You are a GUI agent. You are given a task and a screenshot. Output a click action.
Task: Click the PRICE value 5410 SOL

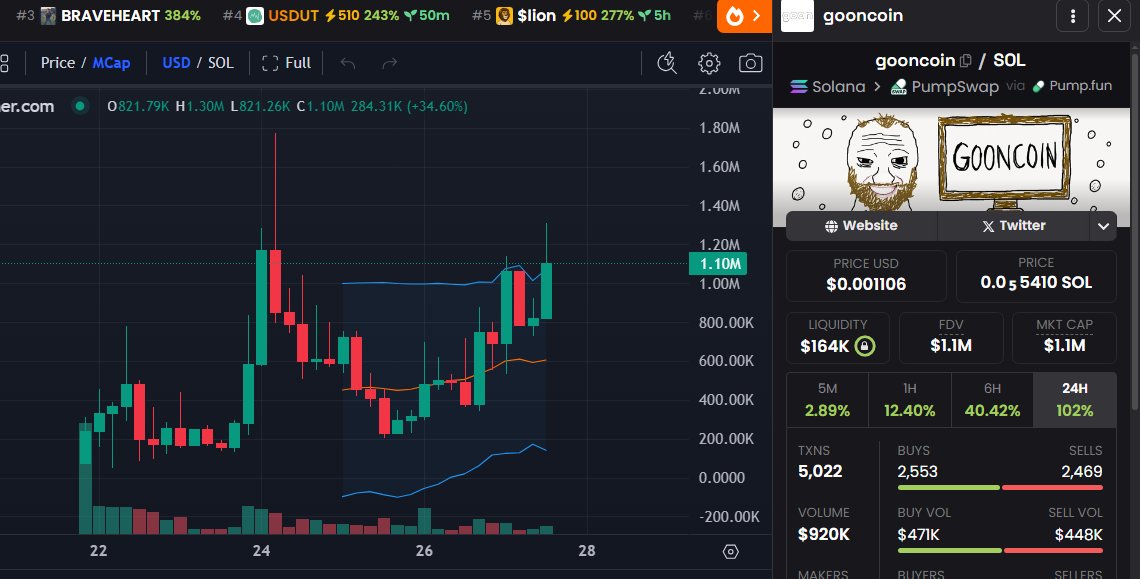coord(1036,283)
